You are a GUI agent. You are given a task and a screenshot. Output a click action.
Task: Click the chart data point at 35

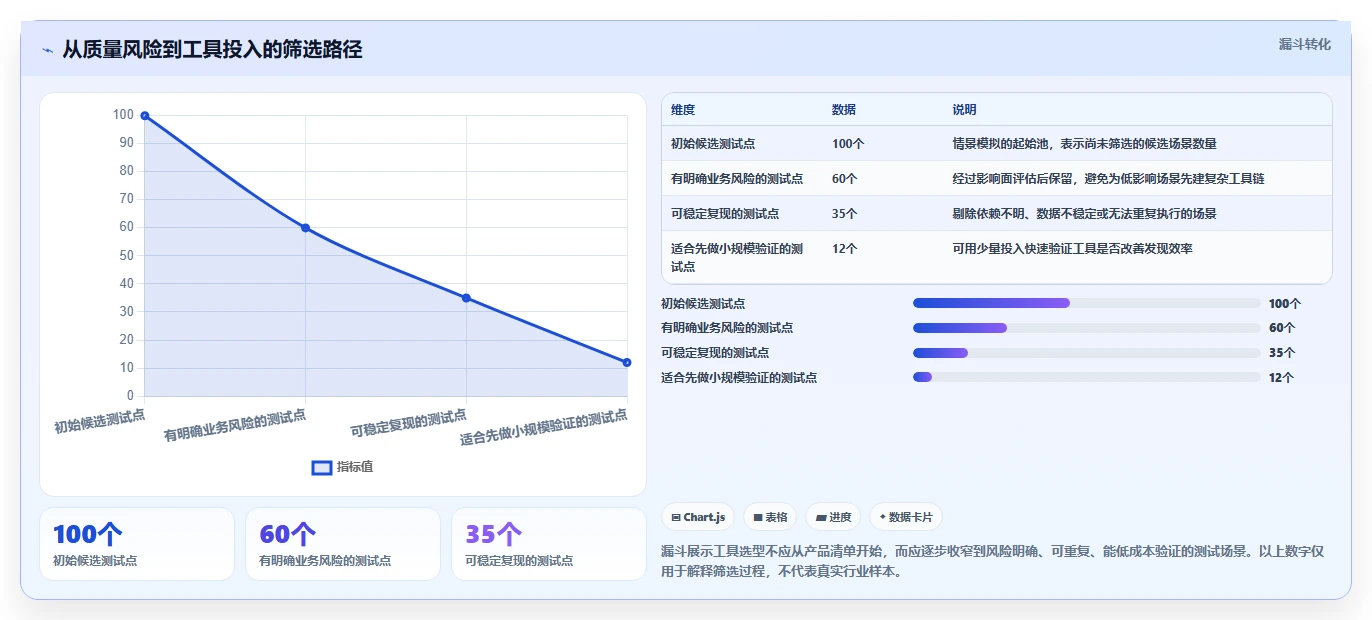click(x=466, y=298)
